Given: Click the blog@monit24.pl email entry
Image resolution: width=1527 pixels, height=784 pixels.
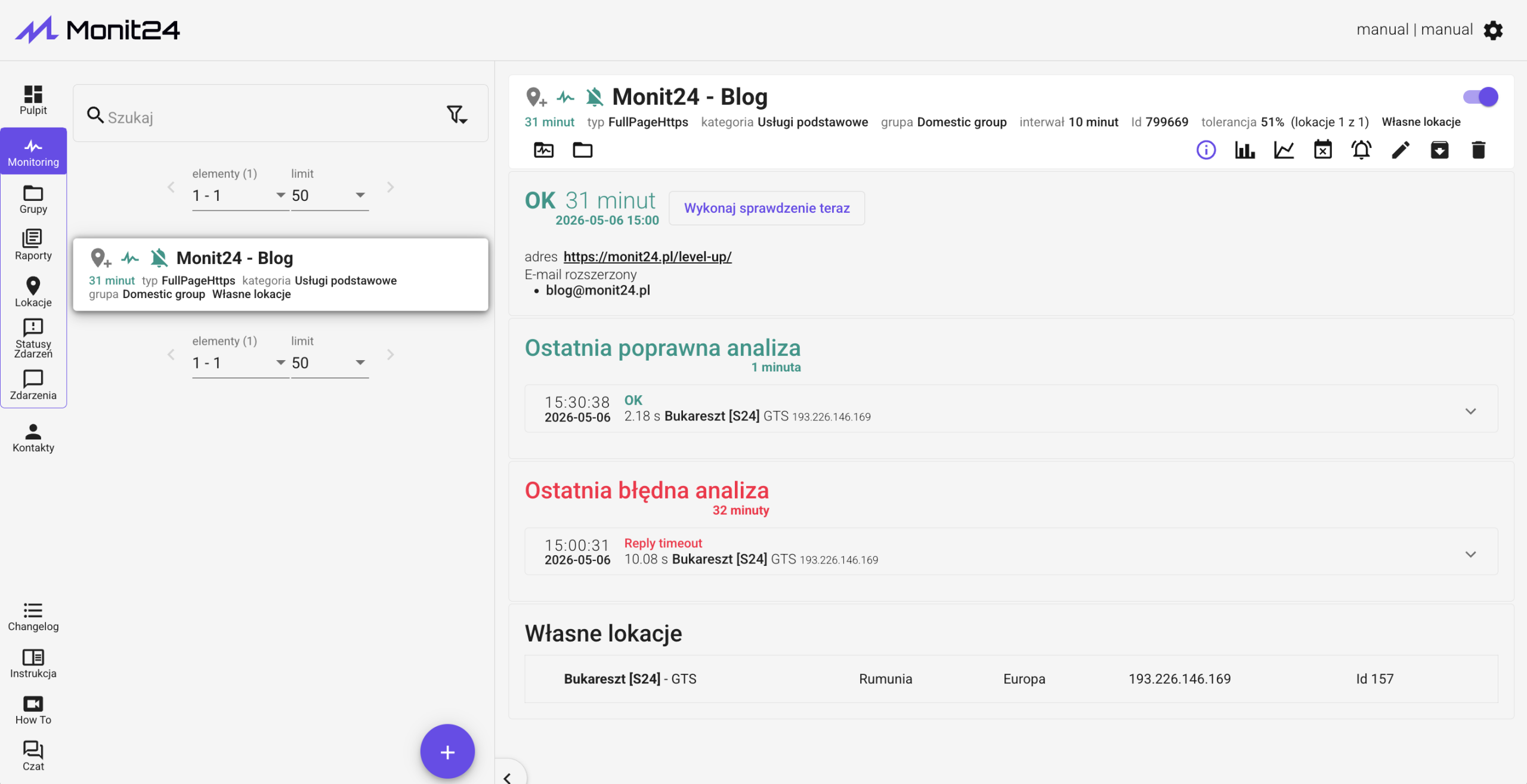Looking at the screenshot, I should [598, 290].
